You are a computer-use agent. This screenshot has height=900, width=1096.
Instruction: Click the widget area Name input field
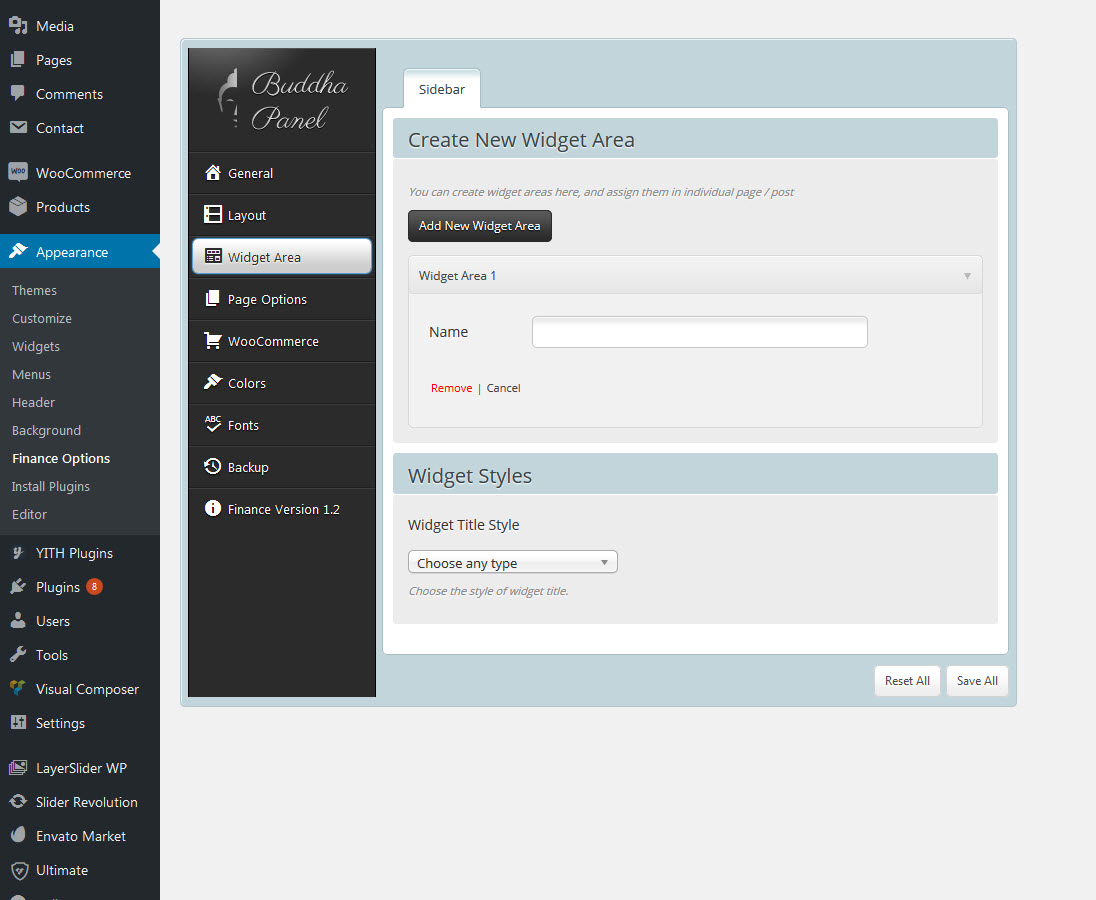pyautogui.click(x=699, y=332)
